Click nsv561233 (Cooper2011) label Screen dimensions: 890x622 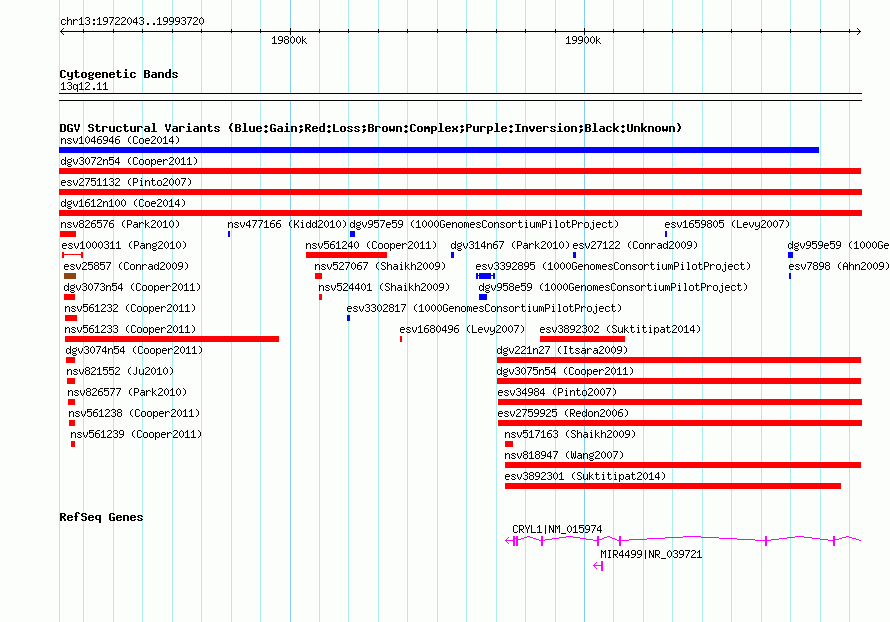tap(130, 329)
